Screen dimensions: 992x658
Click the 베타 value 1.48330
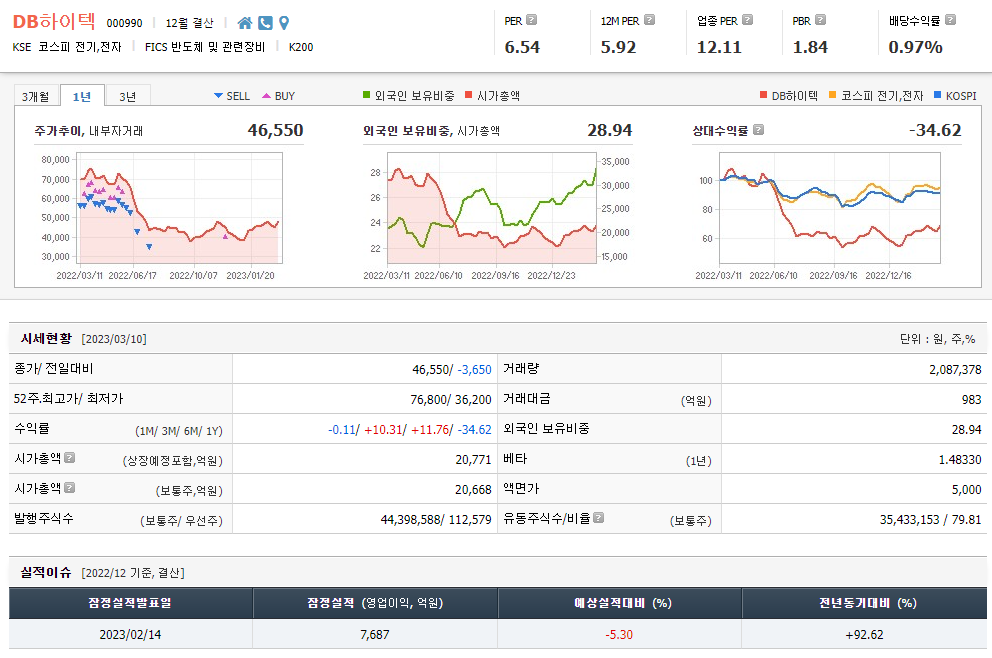point(960,459)
